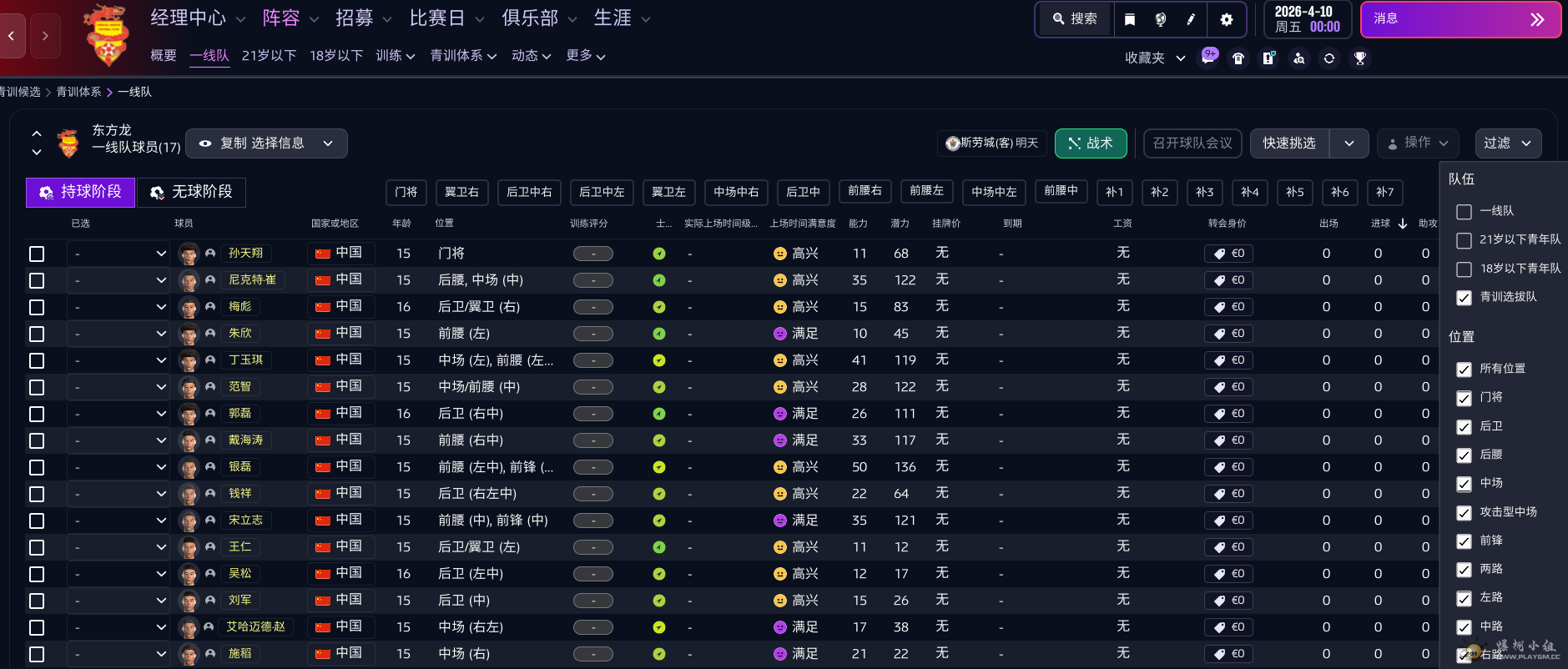Open selection dropdown in 王仁 row
This screenshot has height=669, width=1568.
[120, 547]
